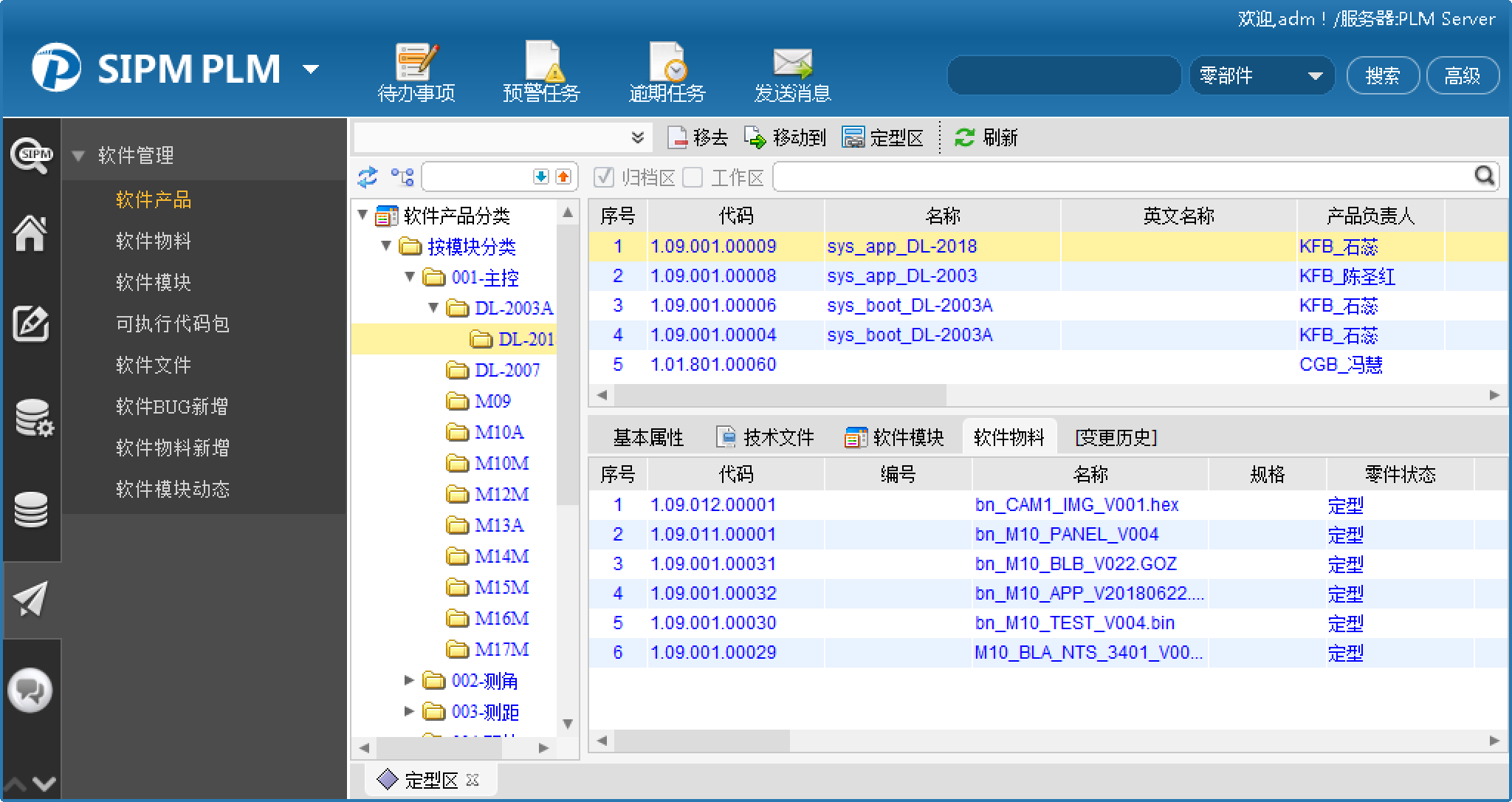This screenshot has height=802, width=1512.
Task: Click the home icon in left sidebar
Action: click(x=30, y=233)
